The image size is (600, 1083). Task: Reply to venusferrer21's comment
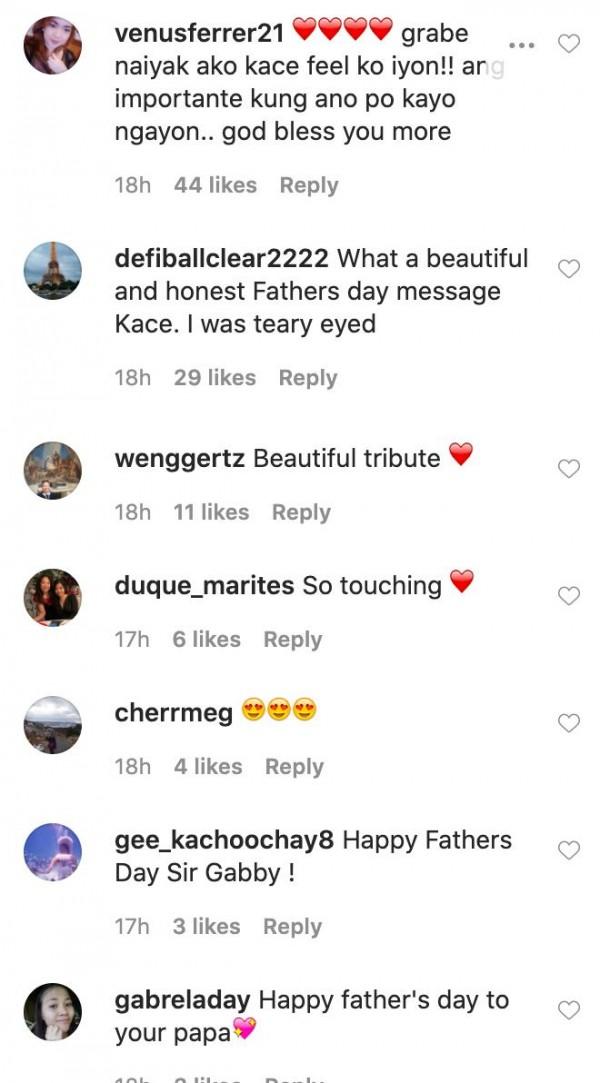pyautogui.click(x=309, y=185)
